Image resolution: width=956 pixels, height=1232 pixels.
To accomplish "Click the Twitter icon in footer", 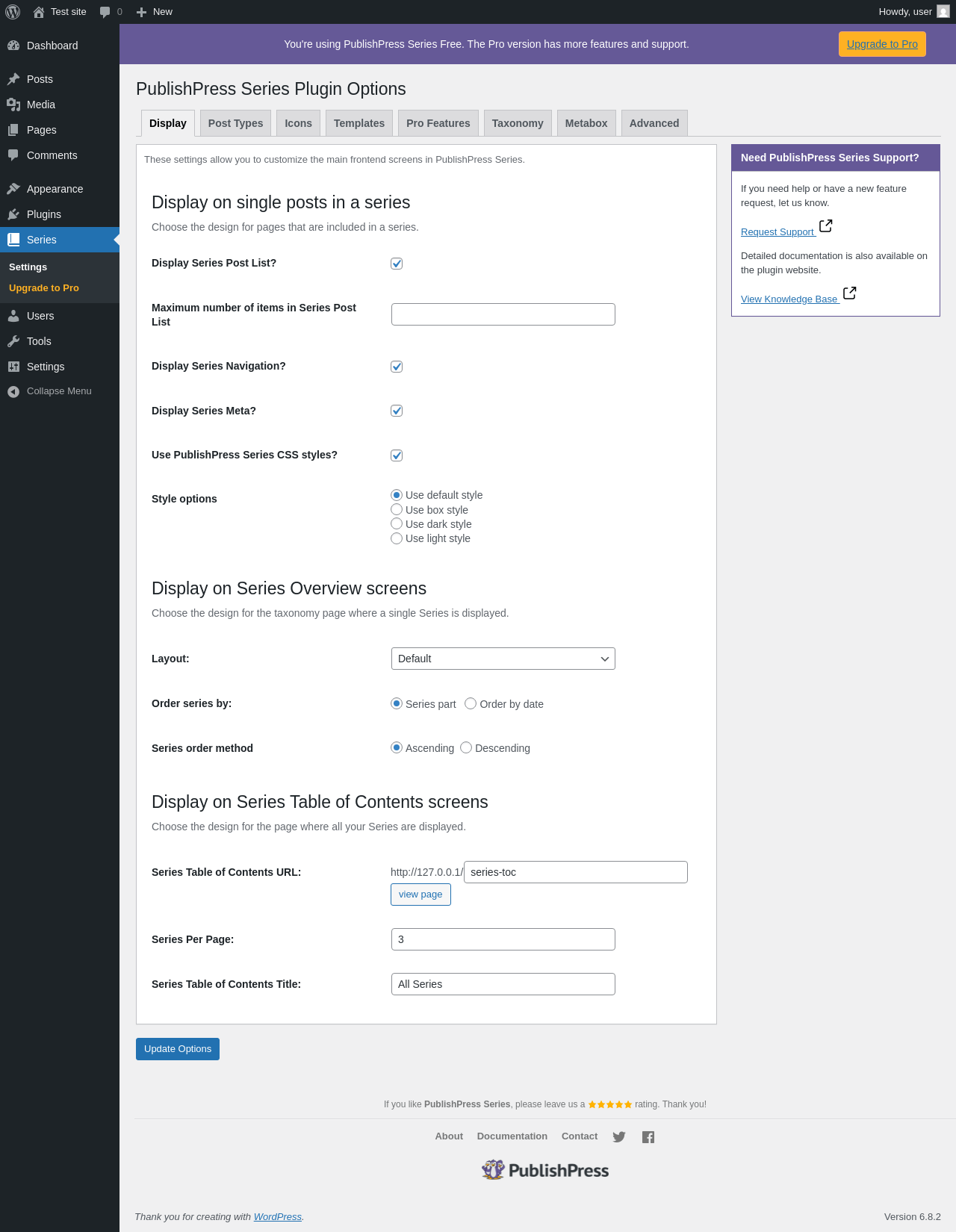I will [x=619, y=1137].
